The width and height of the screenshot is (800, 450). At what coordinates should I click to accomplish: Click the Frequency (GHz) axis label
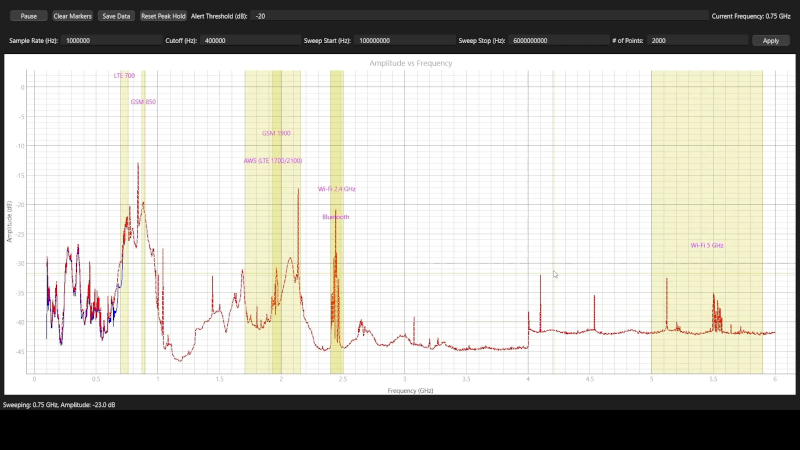[410, 390]
